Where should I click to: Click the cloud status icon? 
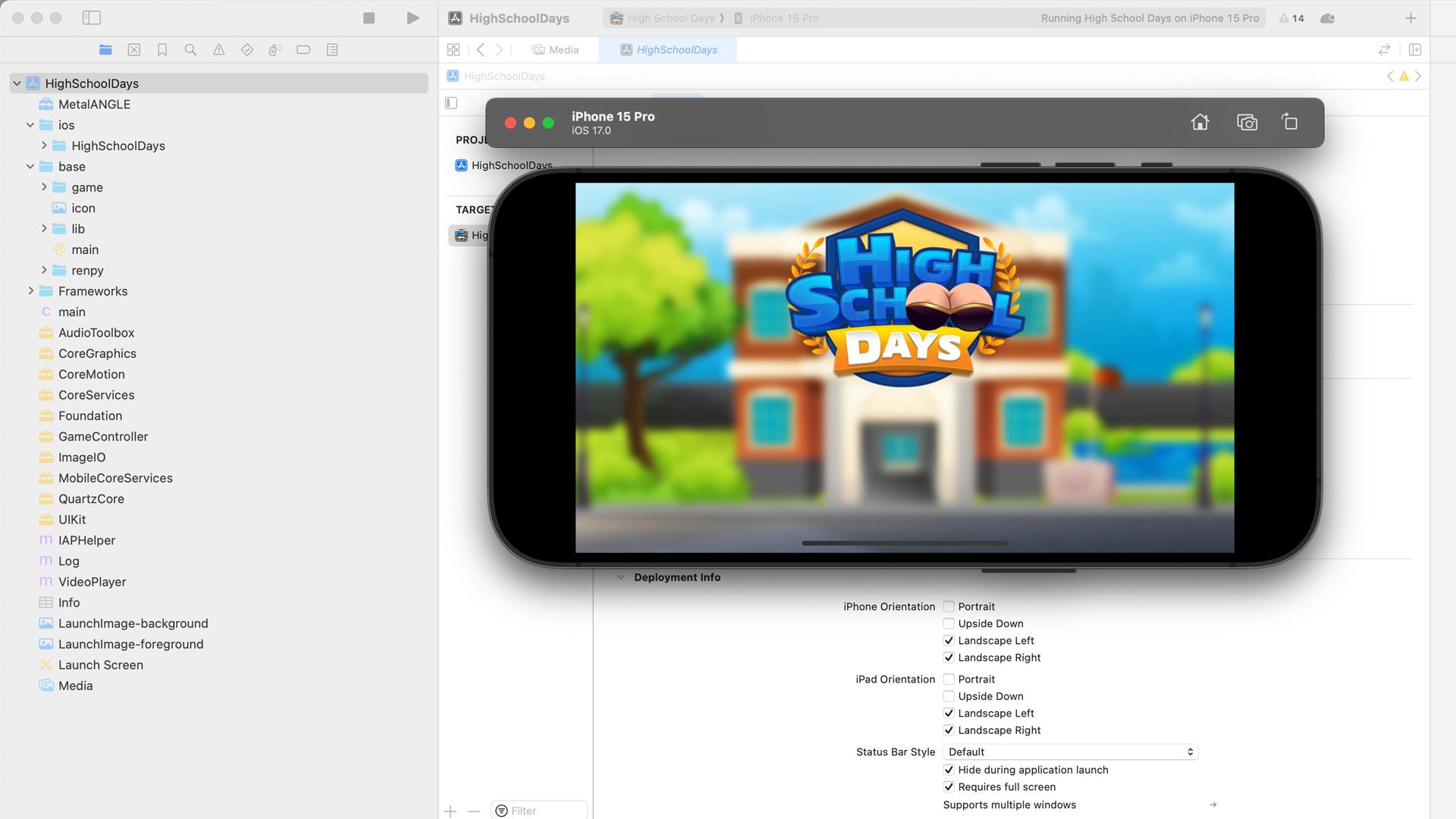coord(1327,18)
